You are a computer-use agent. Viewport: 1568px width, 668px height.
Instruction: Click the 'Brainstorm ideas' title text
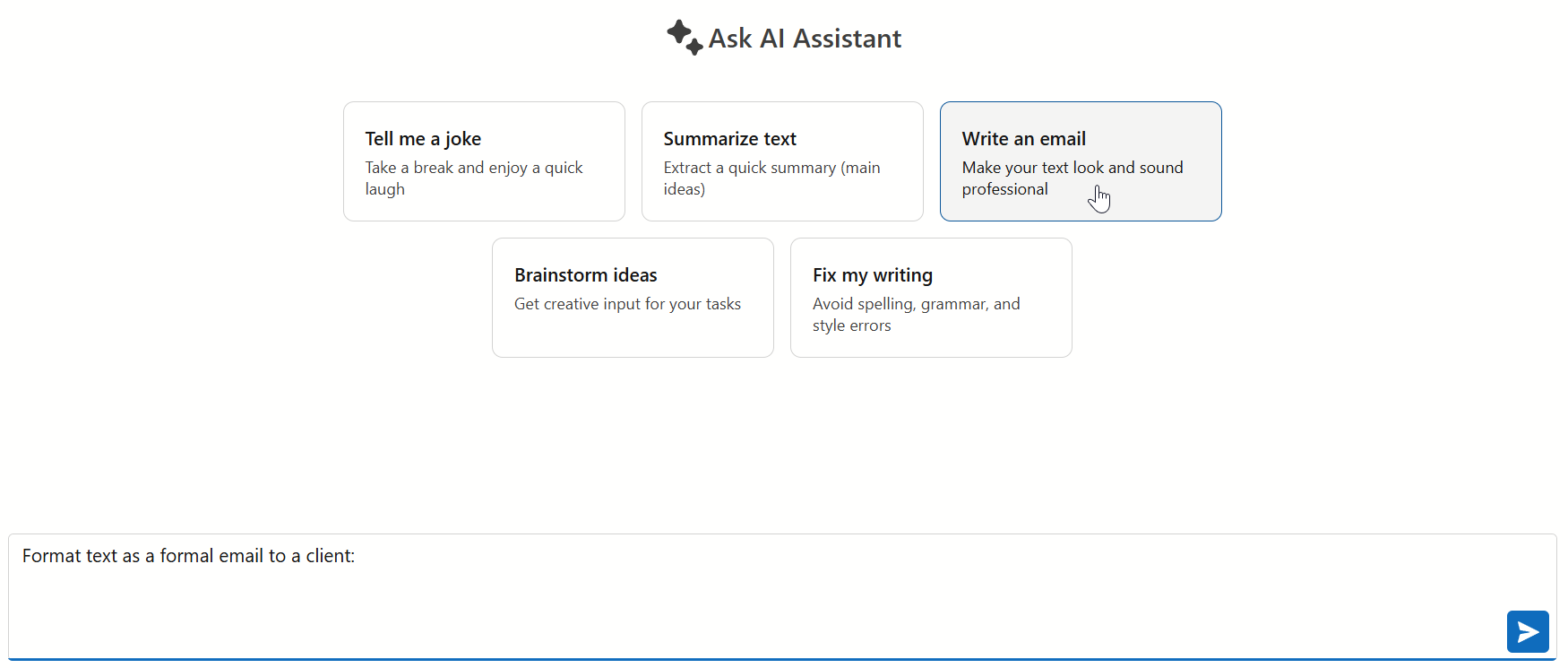point(585,275)
